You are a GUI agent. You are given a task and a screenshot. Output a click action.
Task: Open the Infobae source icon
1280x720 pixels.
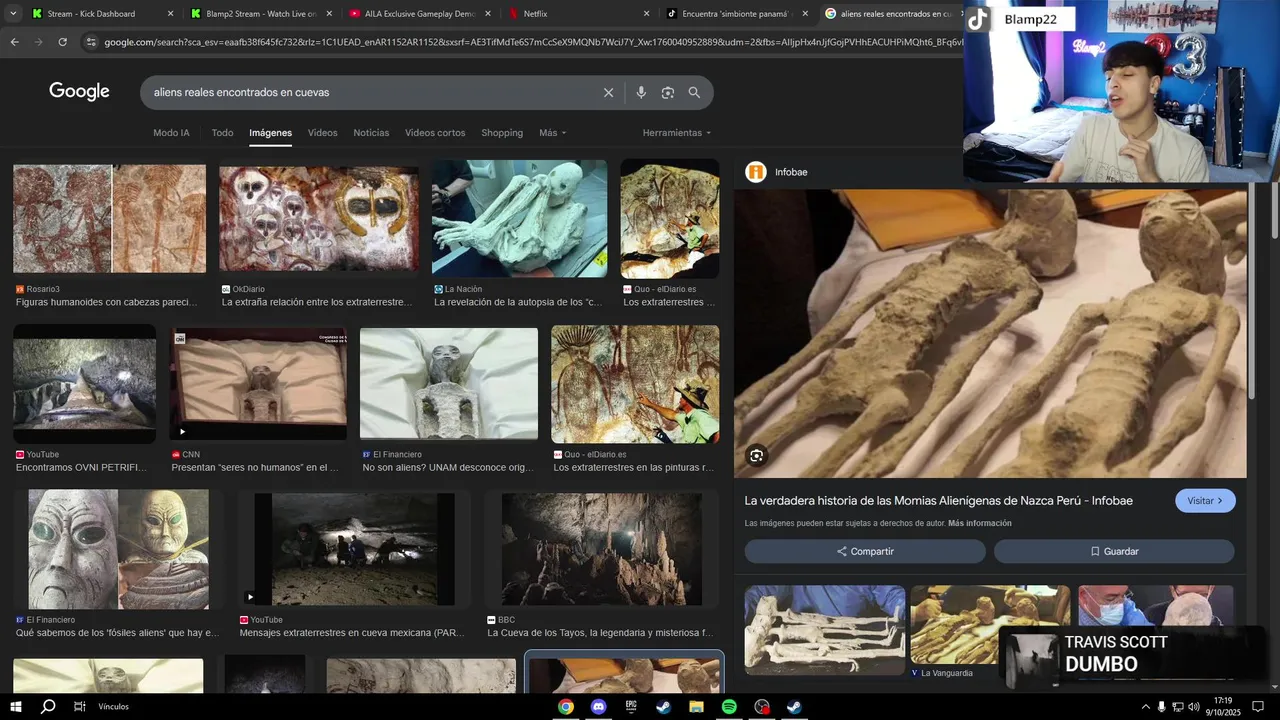[x=755, y=172]
